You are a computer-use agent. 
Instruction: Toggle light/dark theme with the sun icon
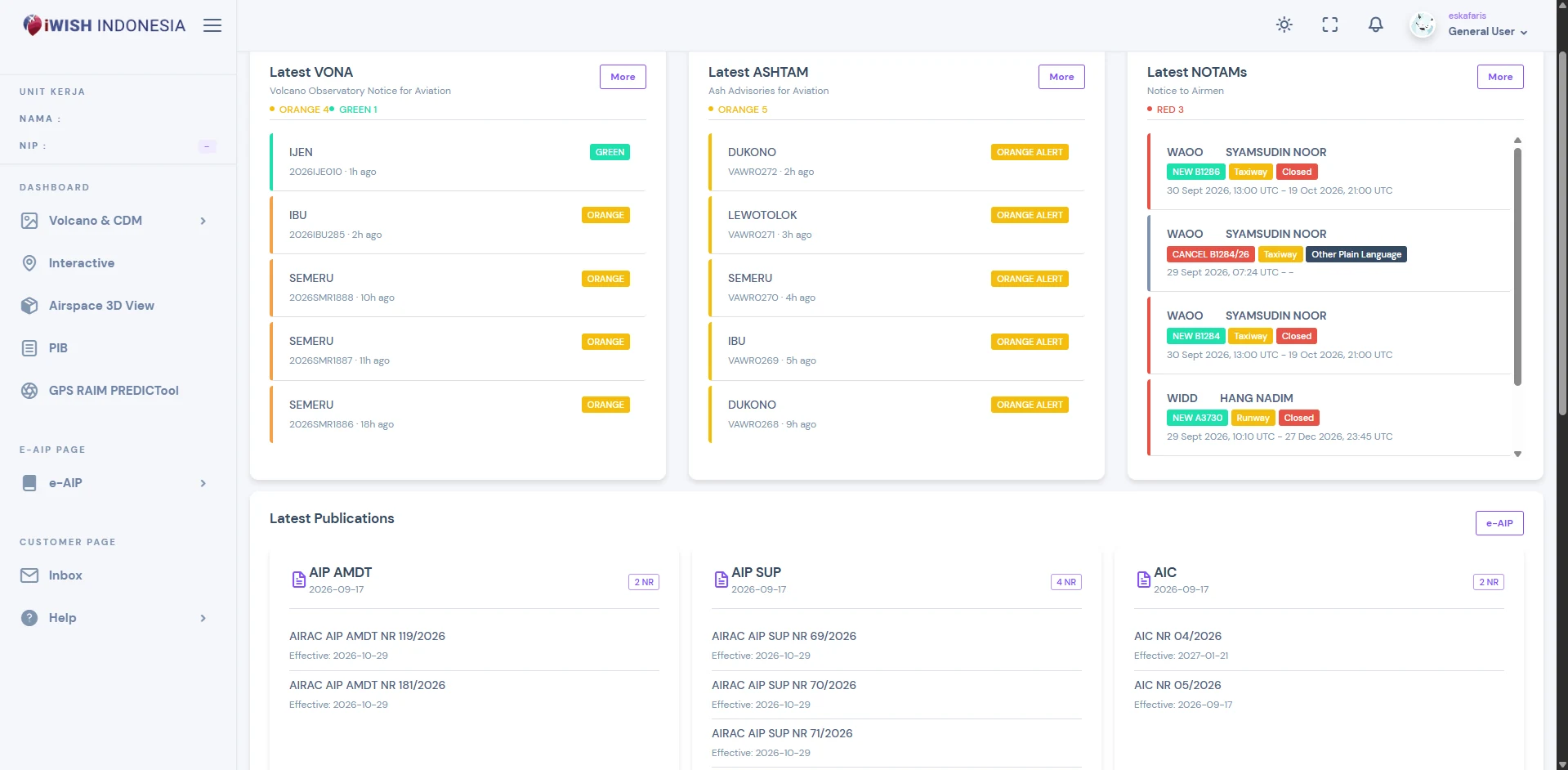coord(1284,25)
